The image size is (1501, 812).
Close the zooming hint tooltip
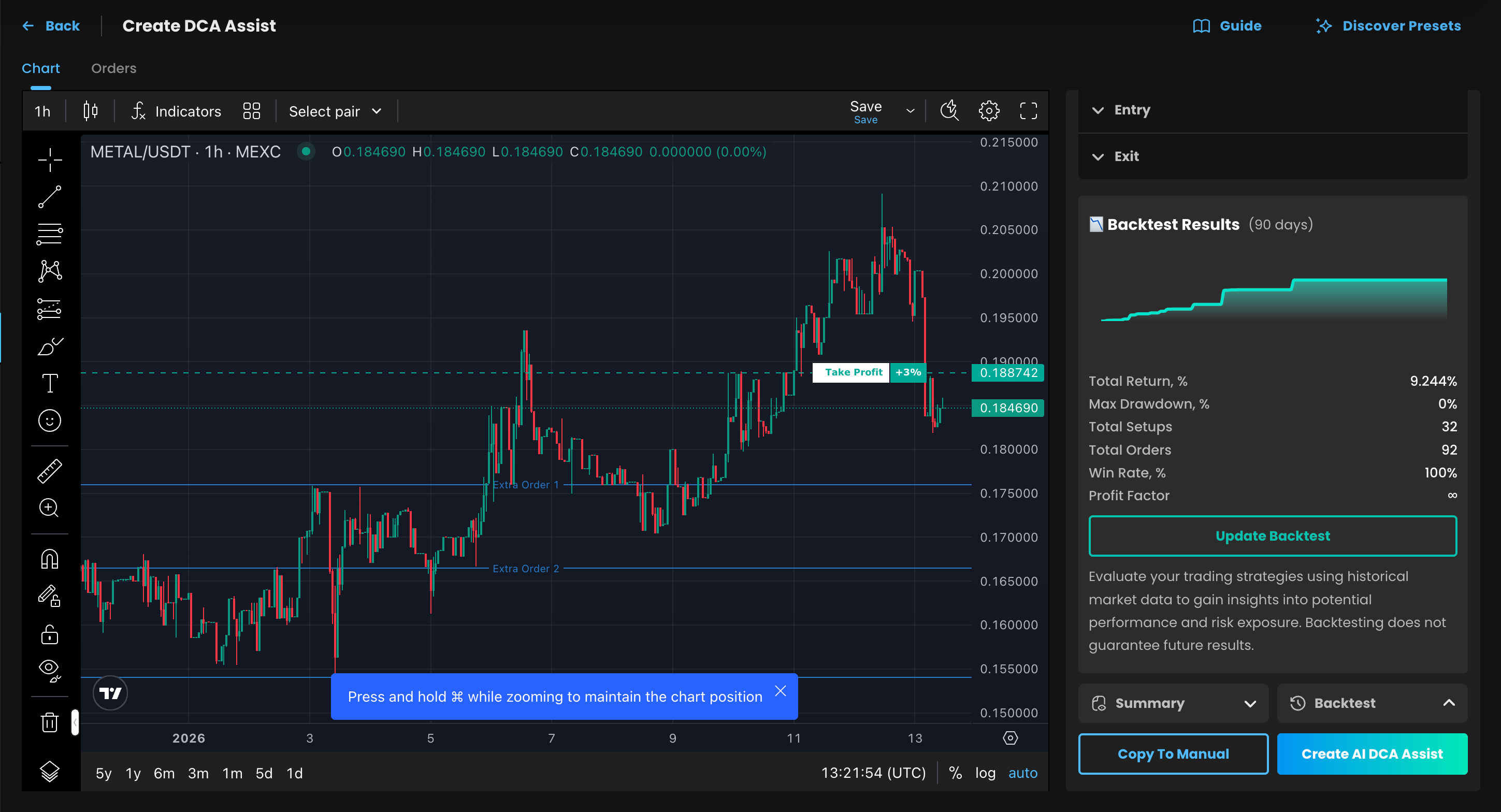780,691
